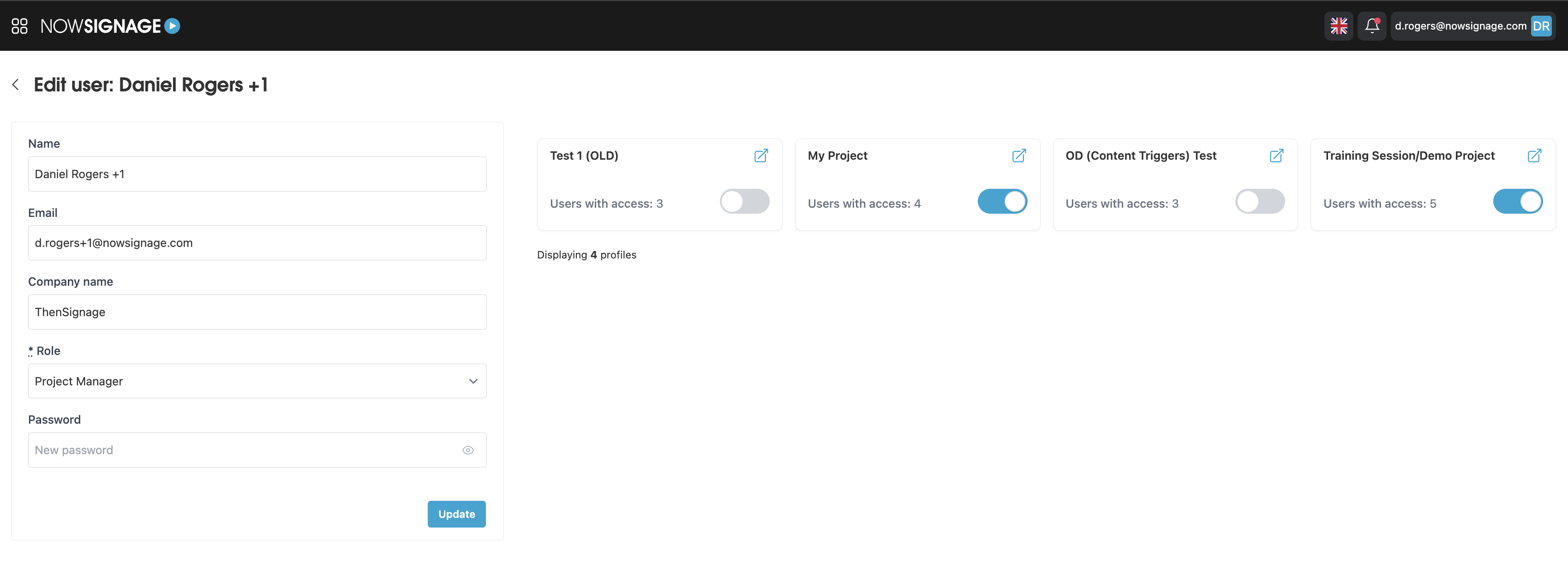The width and height of the screenshot is (1568, 588).
Task: Open My Project in a new window
Action: tap(1019, 156)
